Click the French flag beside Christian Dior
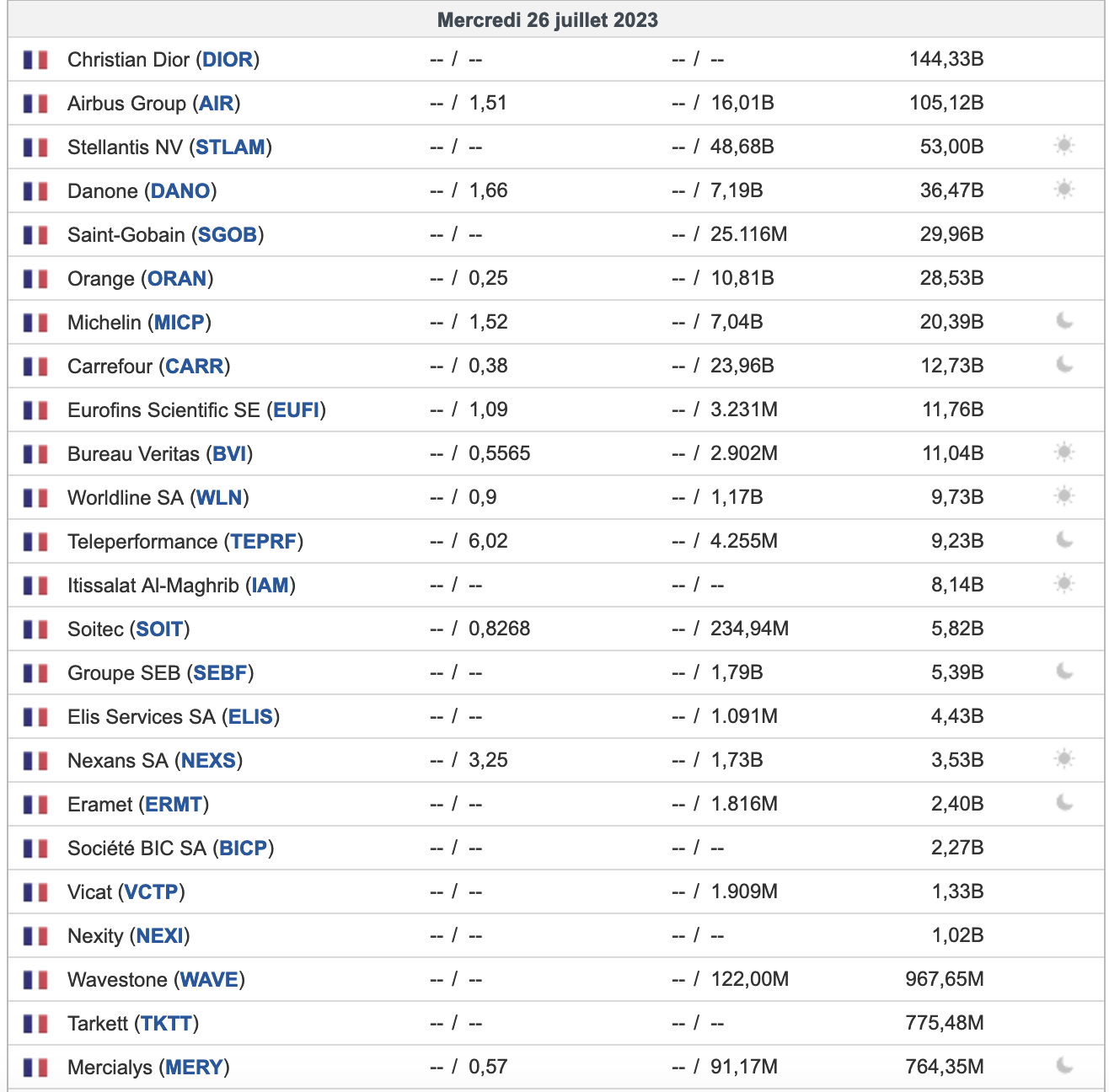1109x1092 pixels. click(35, 60)
